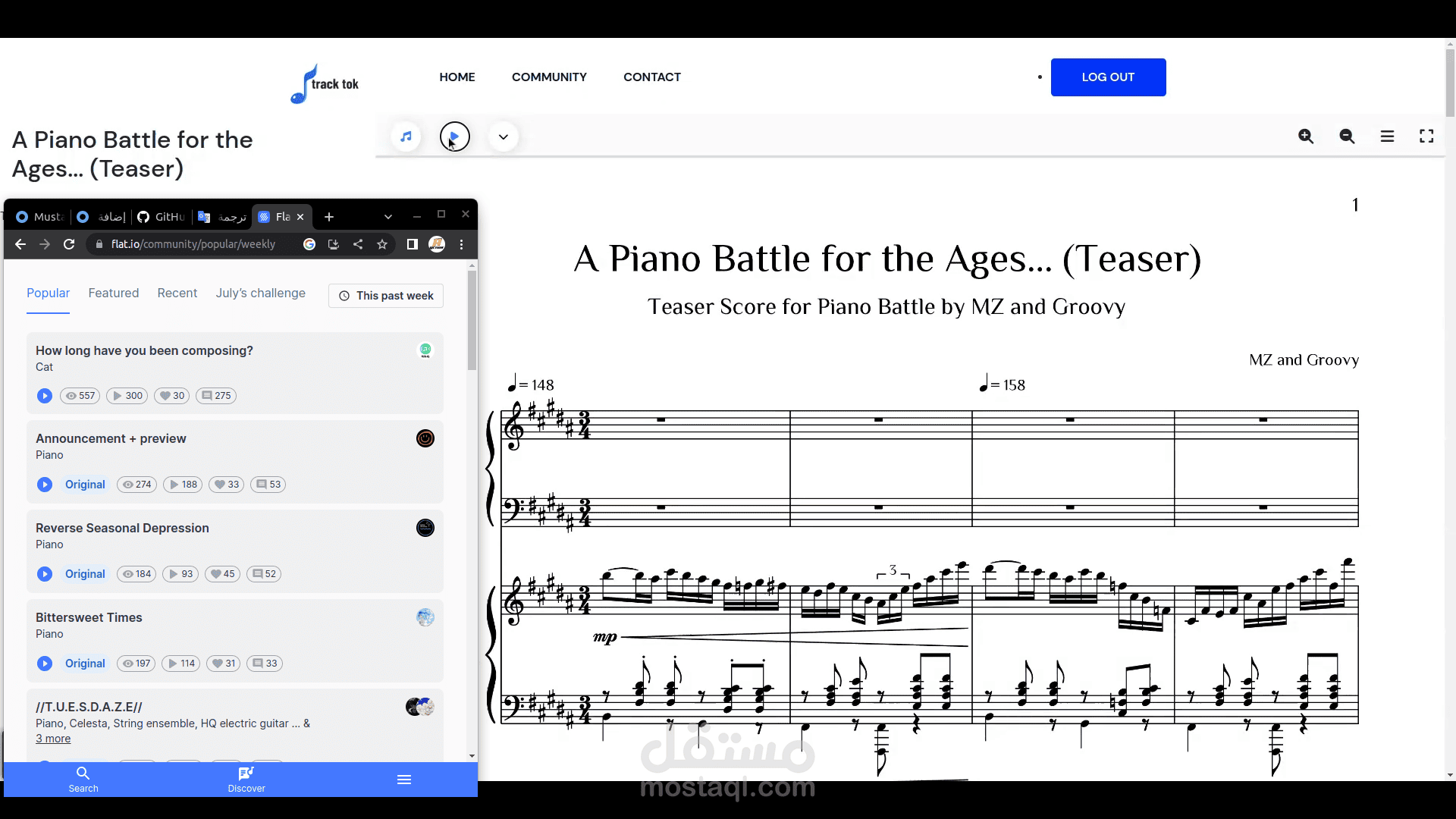The image size is (1456, 819).
Task: Expand the playback options chevron
Action: 504,136
